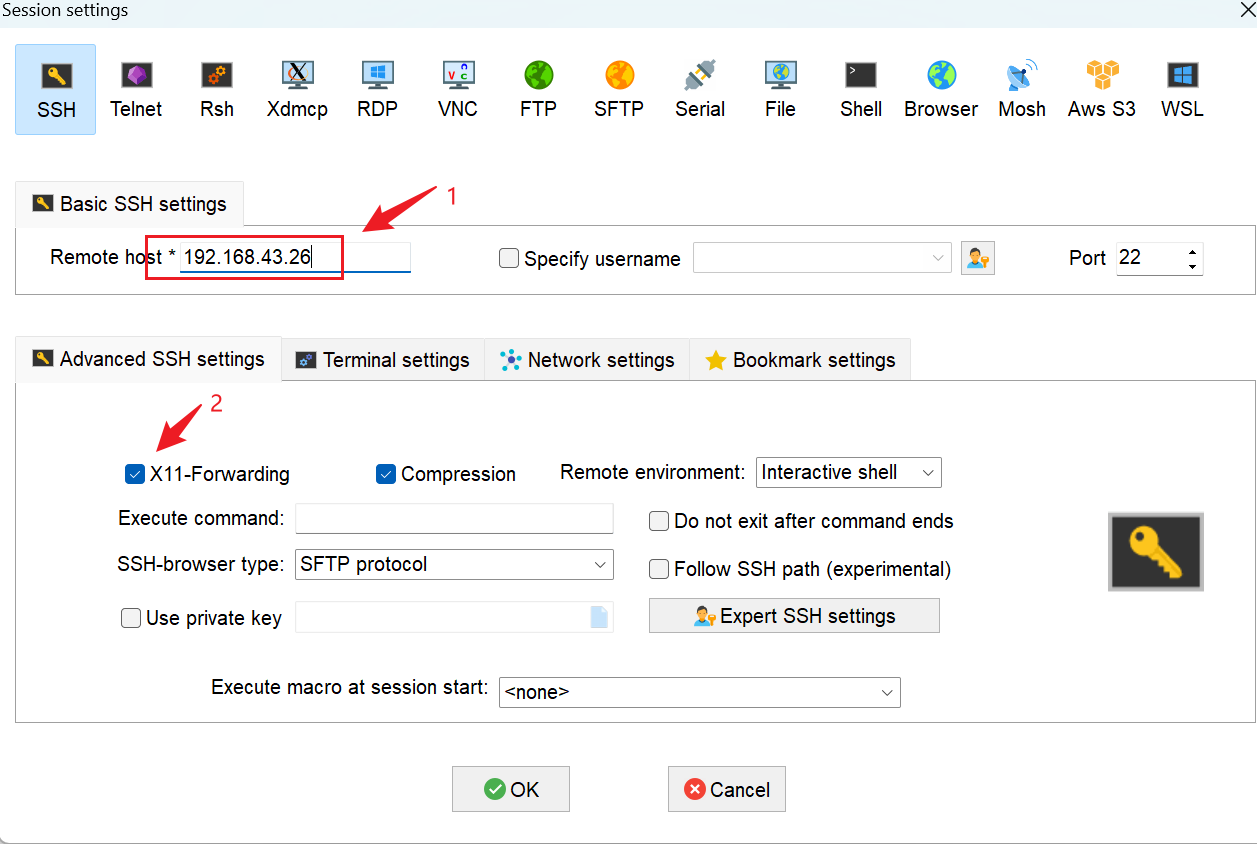This screenshot has width=1257, height=844.
Task: Click the large golden key image
Action: (1156, 552)
